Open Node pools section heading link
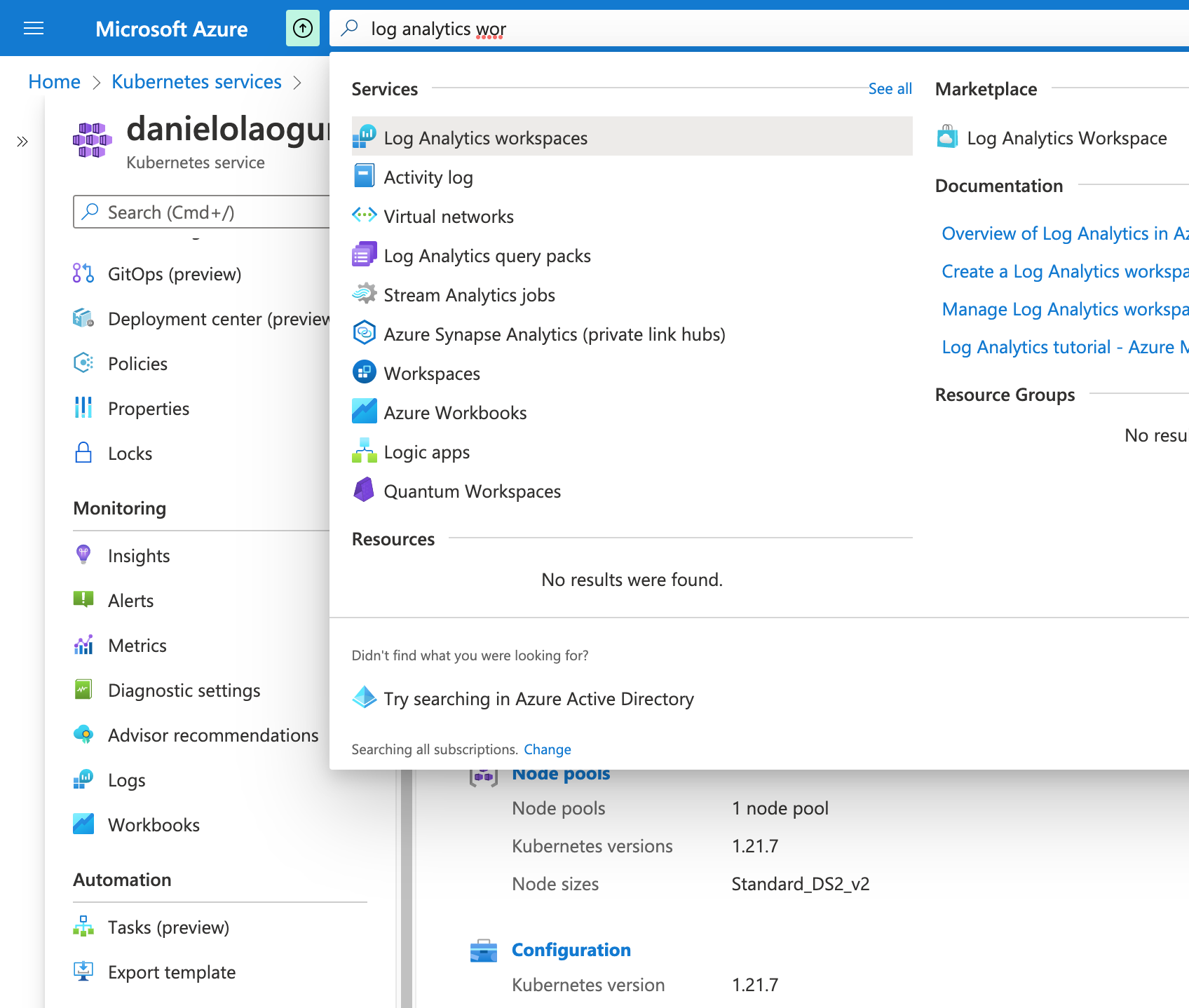This screenshot has height=1008, width=1189. 561,774
